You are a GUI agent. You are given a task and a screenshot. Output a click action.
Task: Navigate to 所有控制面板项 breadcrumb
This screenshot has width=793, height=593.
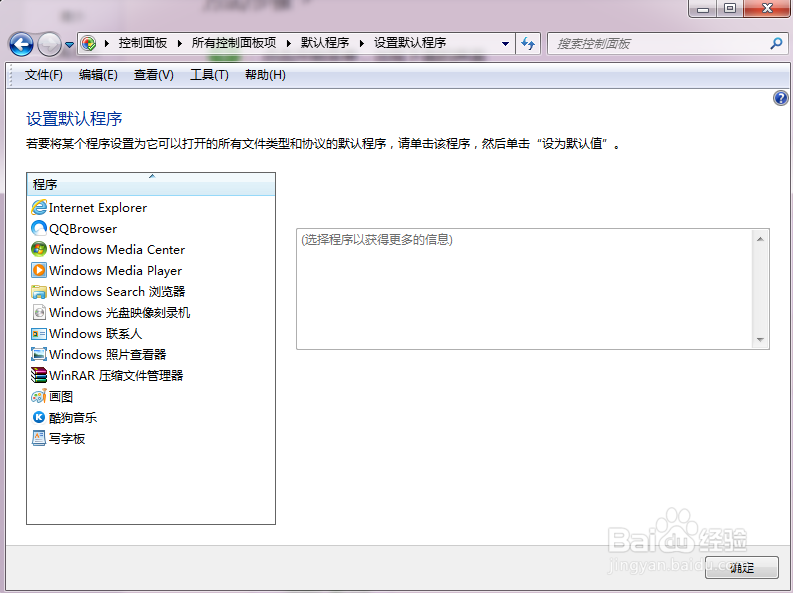(234, 43)
